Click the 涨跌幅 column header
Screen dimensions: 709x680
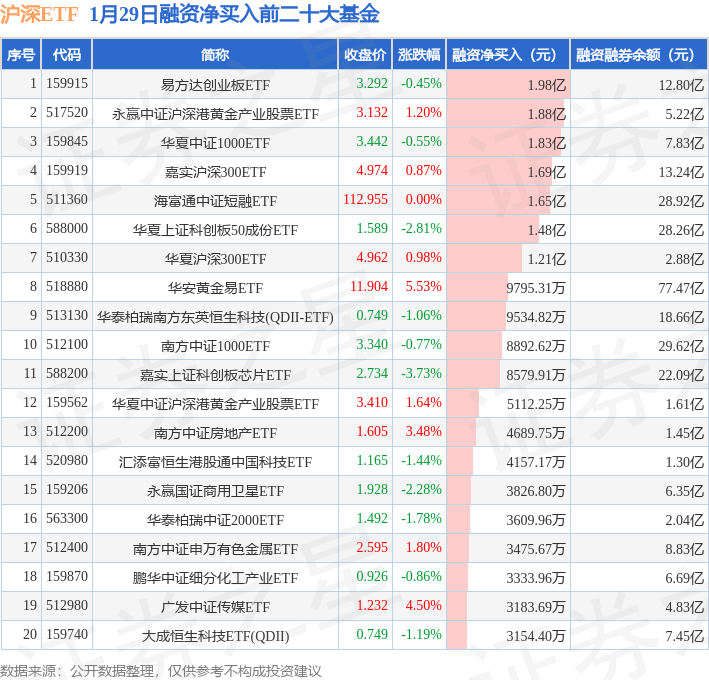pos(419,55)
